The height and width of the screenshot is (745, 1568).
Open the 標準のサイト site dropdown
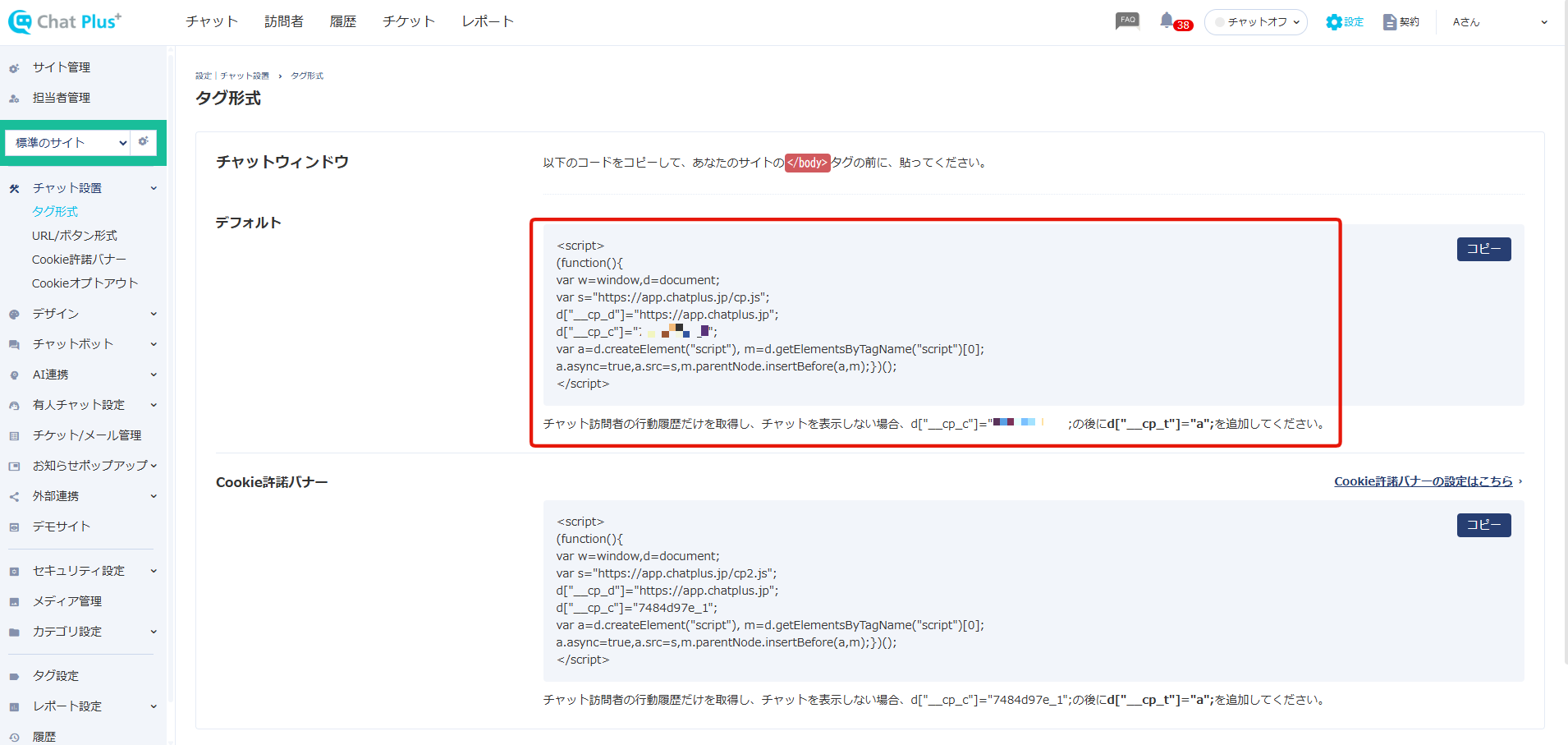coord(71,143)
